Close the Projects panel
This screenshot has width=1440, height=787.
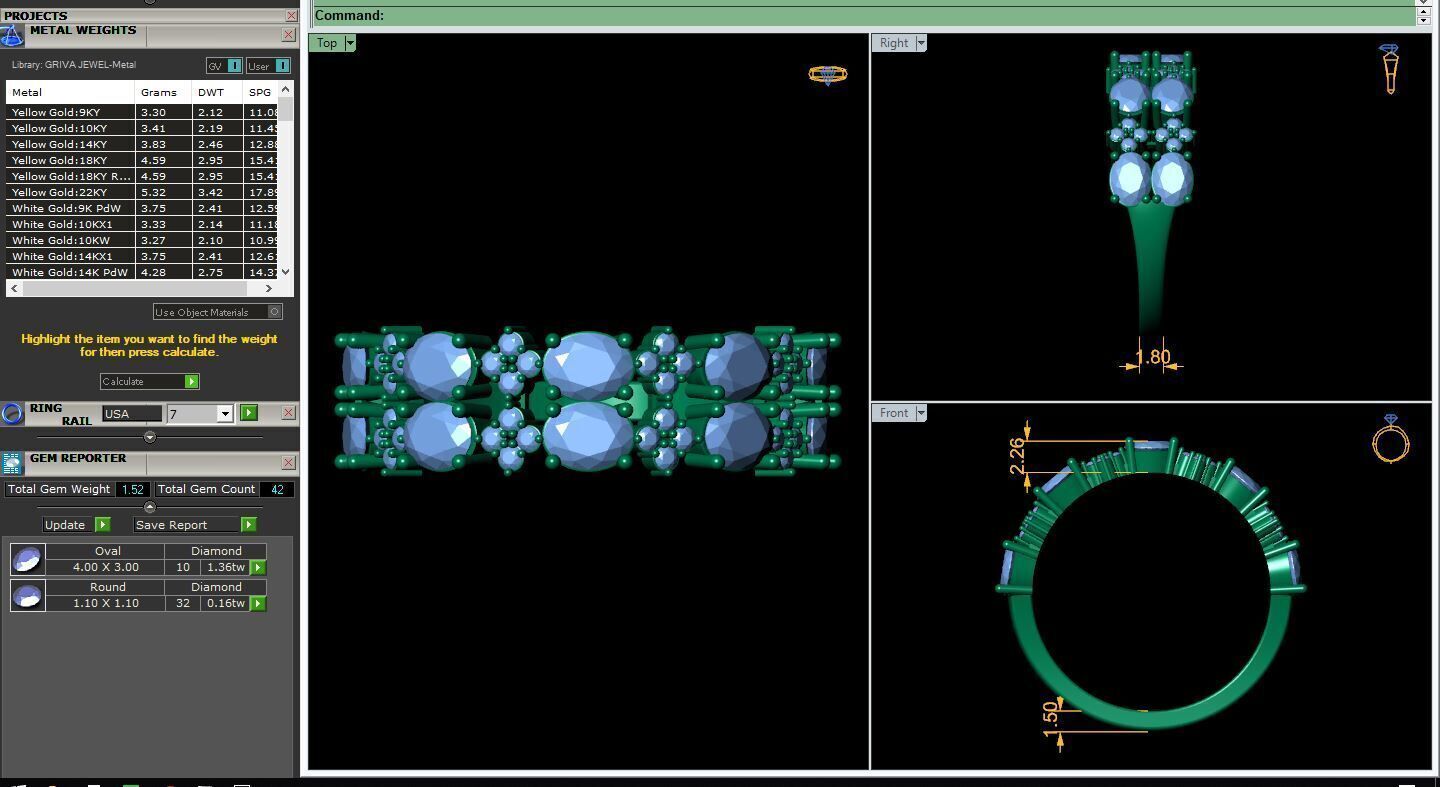click(291, 16)
